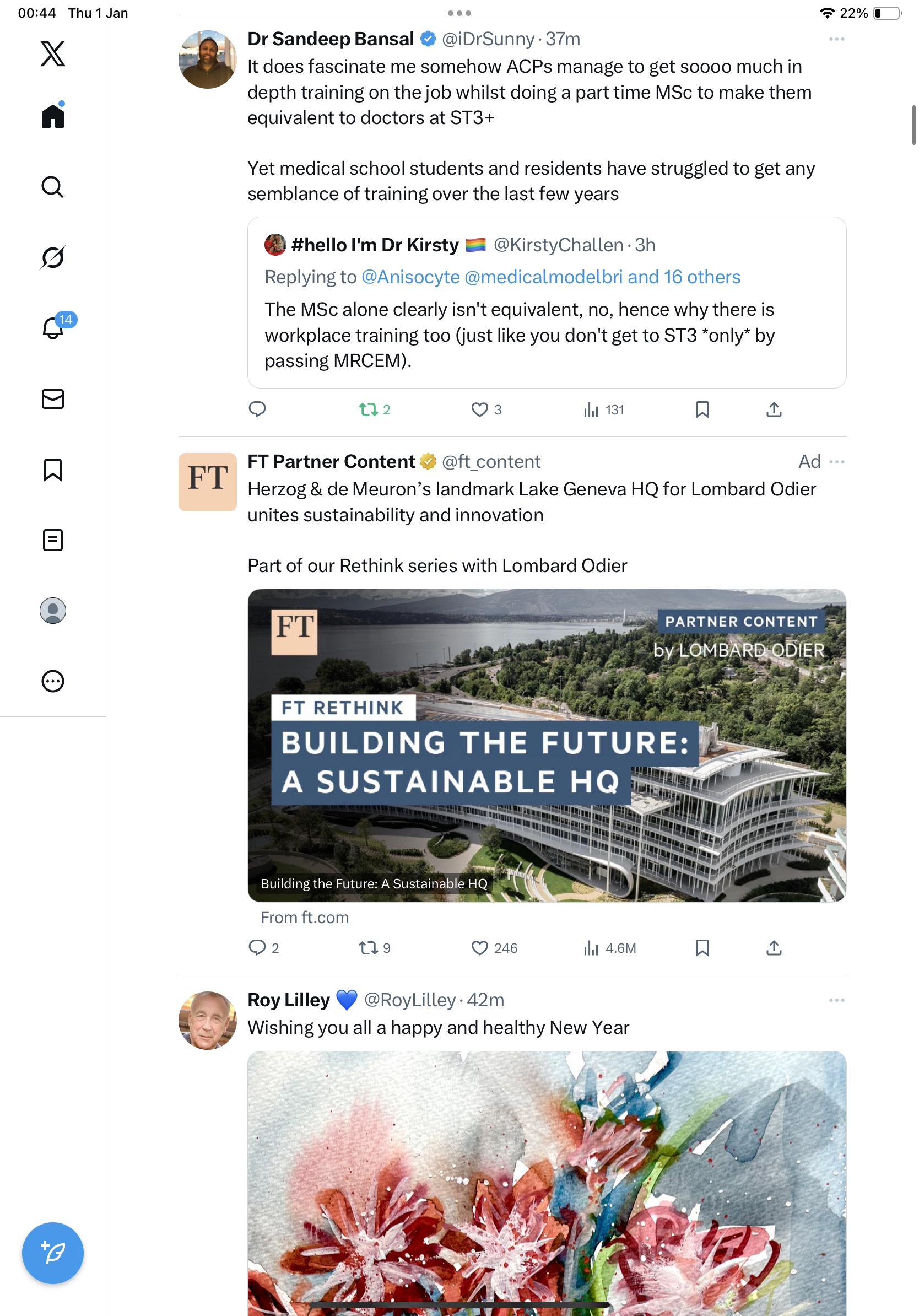This screenshot has height=1316, width=919.
Task: Click the feed's vertical scrollbar
Action: tap(913, 125)
